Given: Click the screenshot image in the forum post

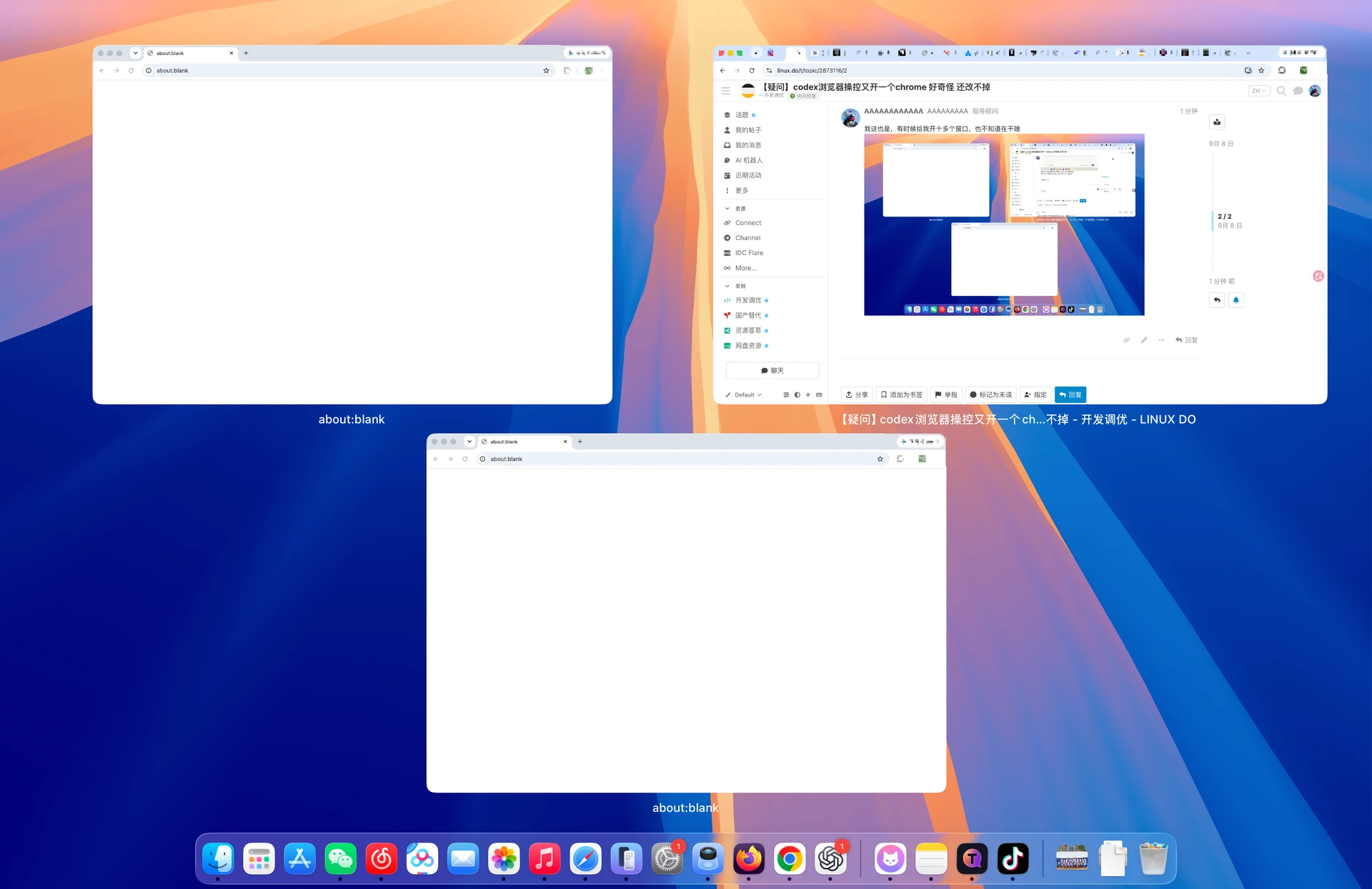Looking at the screenshot, I should 1004,224.
